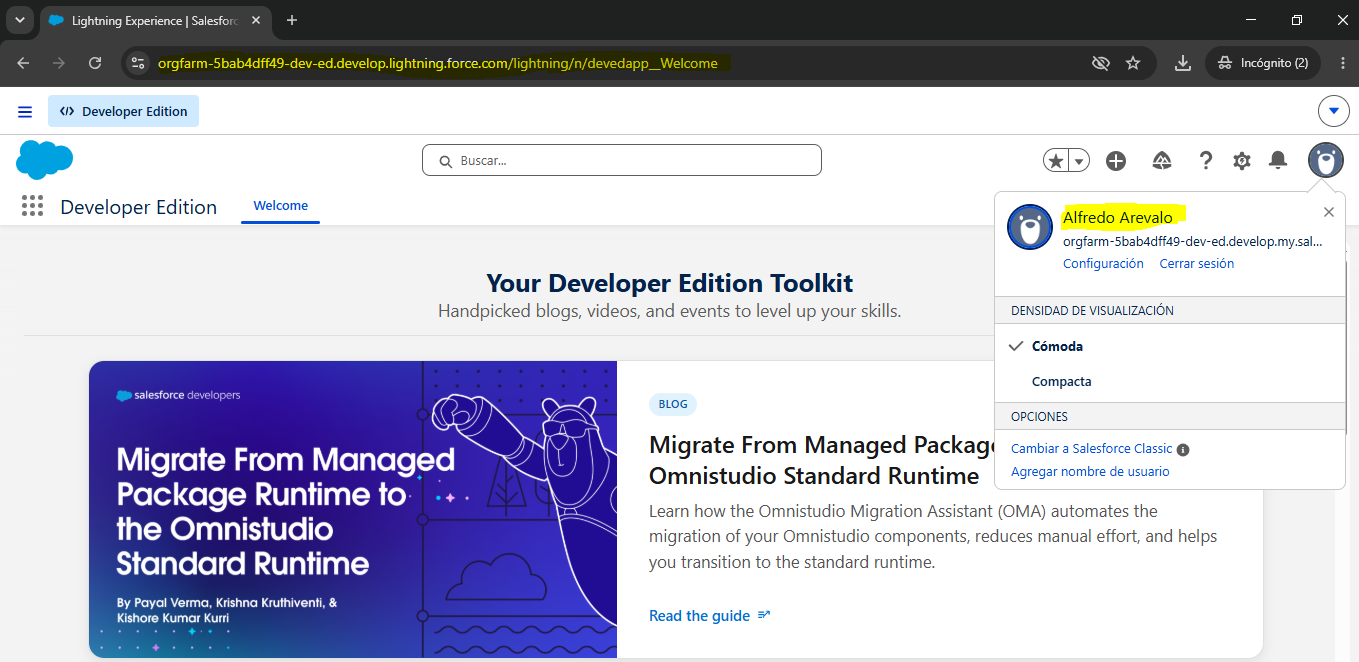Close the Lightning Experience browser tab
The image size is (1359, 662).
254,20
